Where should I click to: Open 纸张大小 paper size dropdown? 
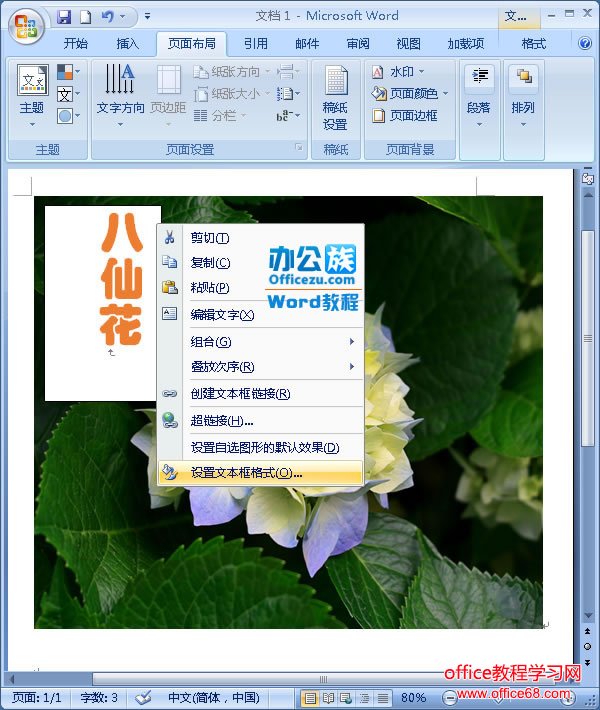[231, 94]
